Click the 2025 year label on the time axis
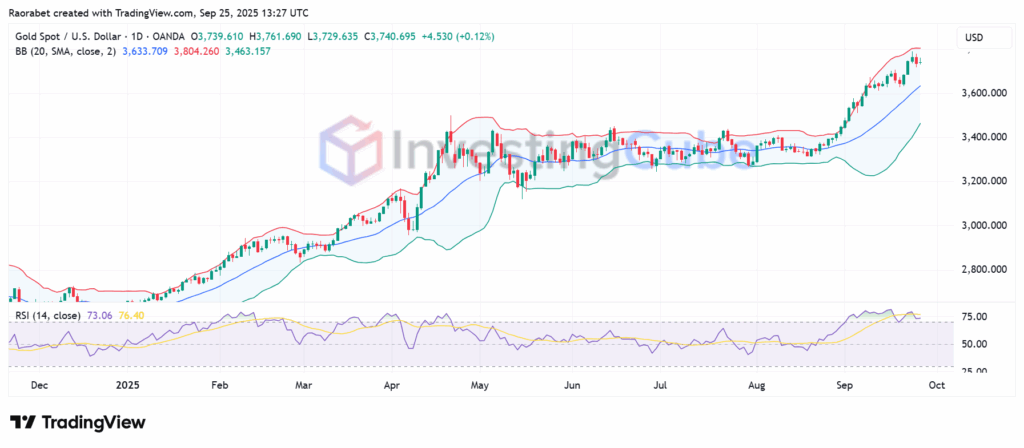The width and height of the screenshot is (1024, 448). coord(128,384)
